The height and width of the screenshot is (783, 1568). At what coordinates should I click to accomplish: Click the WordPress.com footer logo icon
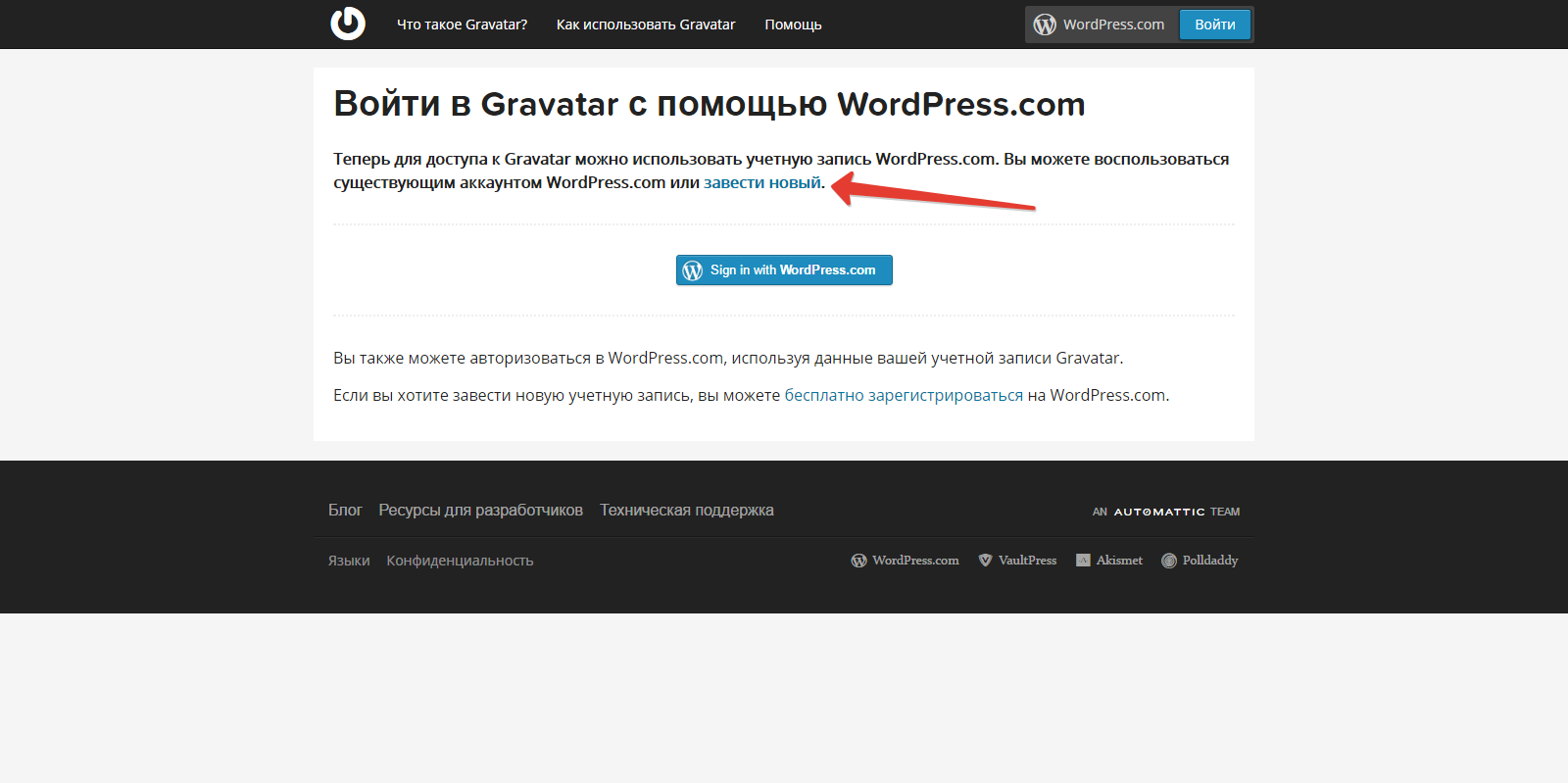click(x=858, y=561)
